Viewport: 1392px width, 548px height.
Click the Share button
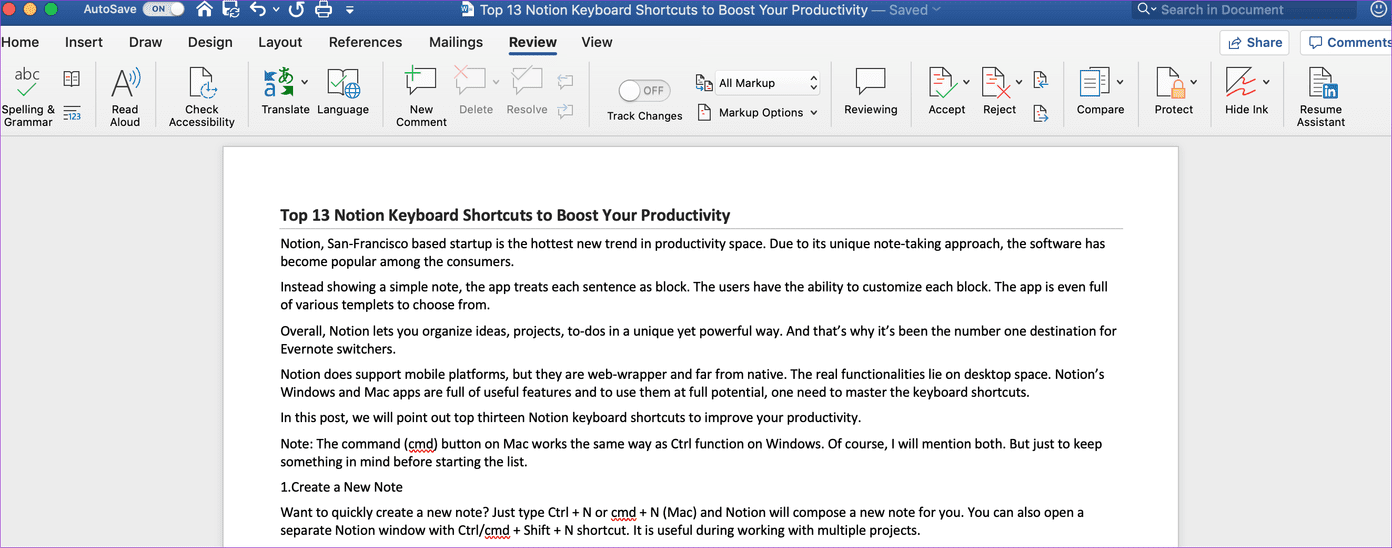pos(1254,42)
